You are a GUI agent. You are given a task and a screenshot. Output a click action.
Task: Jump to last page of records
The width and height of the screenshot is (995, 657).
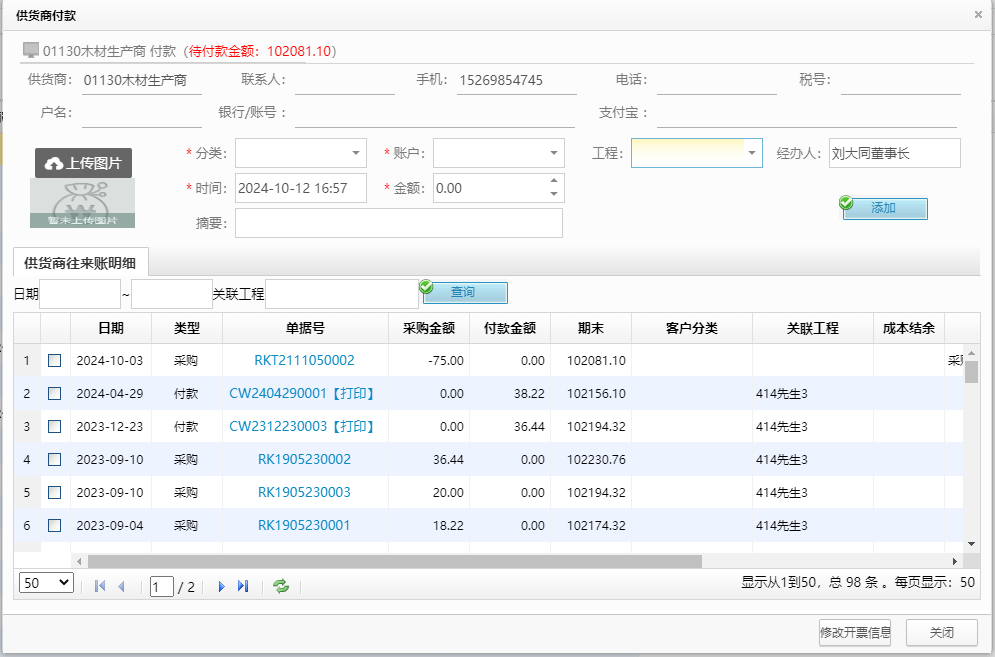point(243,587)
